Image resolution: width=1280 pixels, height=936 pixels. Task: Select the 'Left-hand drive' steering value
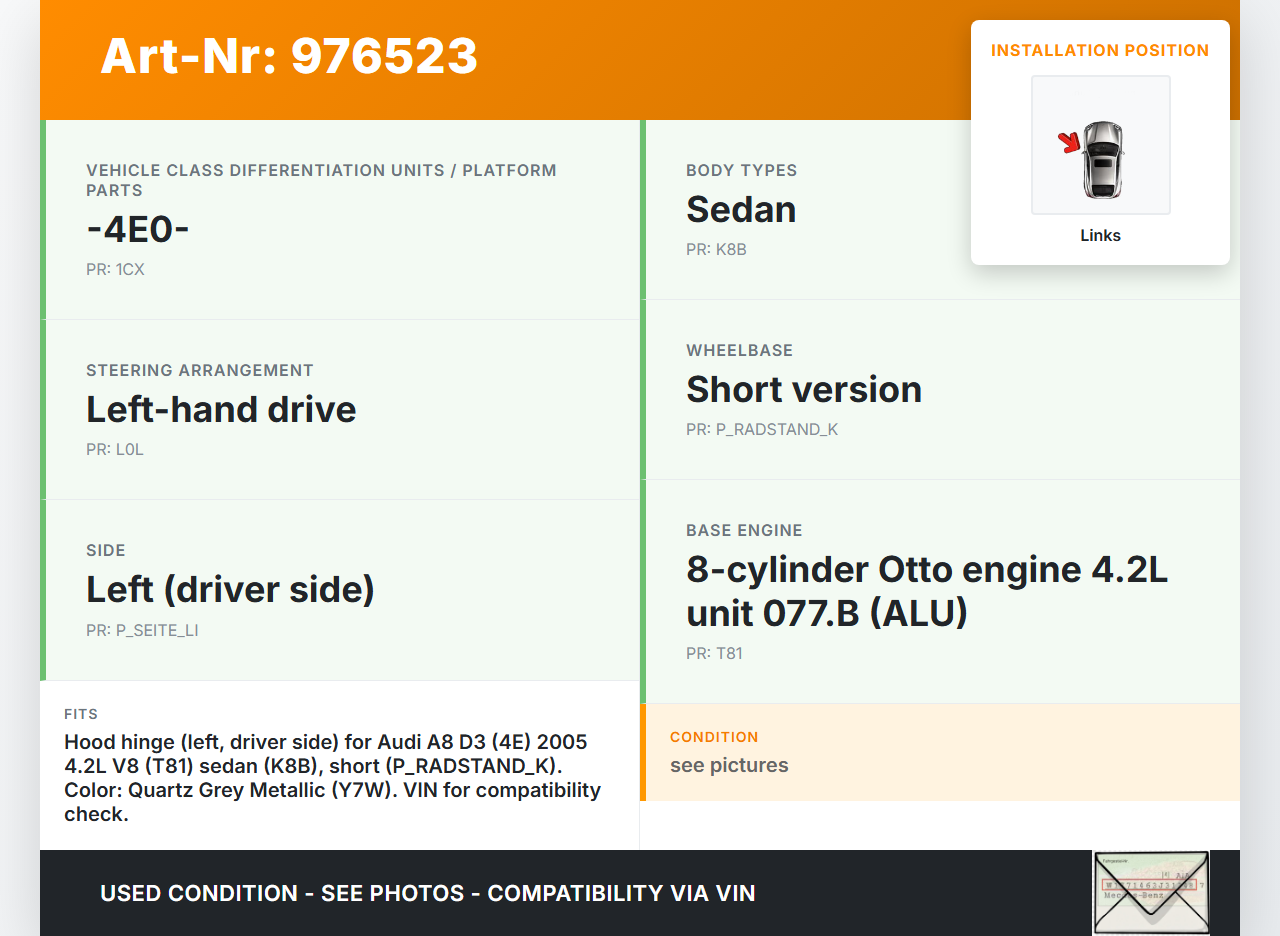[221, 409]
